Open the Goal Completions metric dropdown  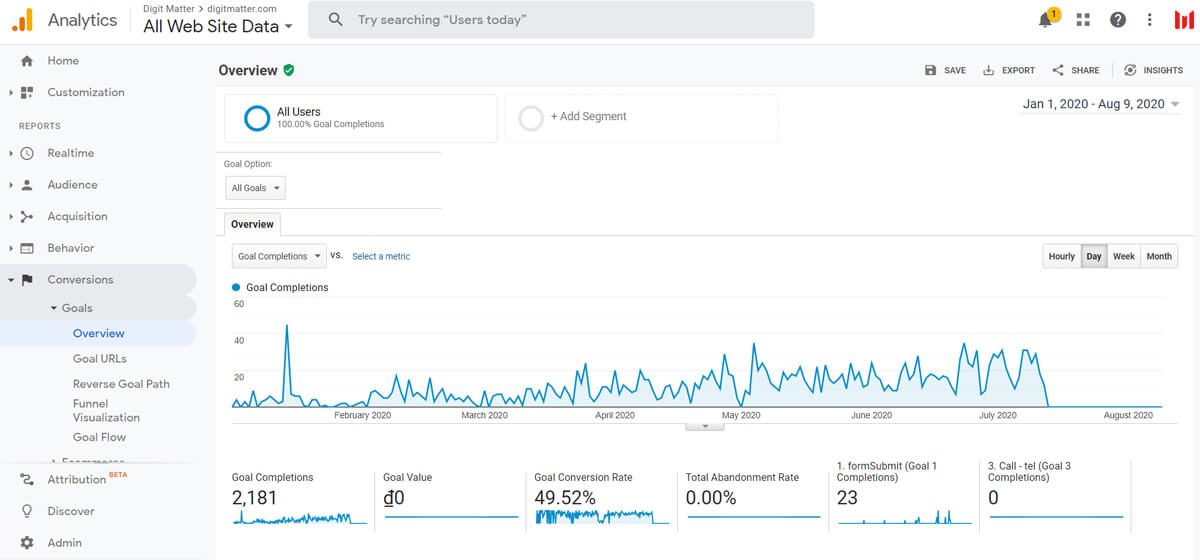pos(279,256)
